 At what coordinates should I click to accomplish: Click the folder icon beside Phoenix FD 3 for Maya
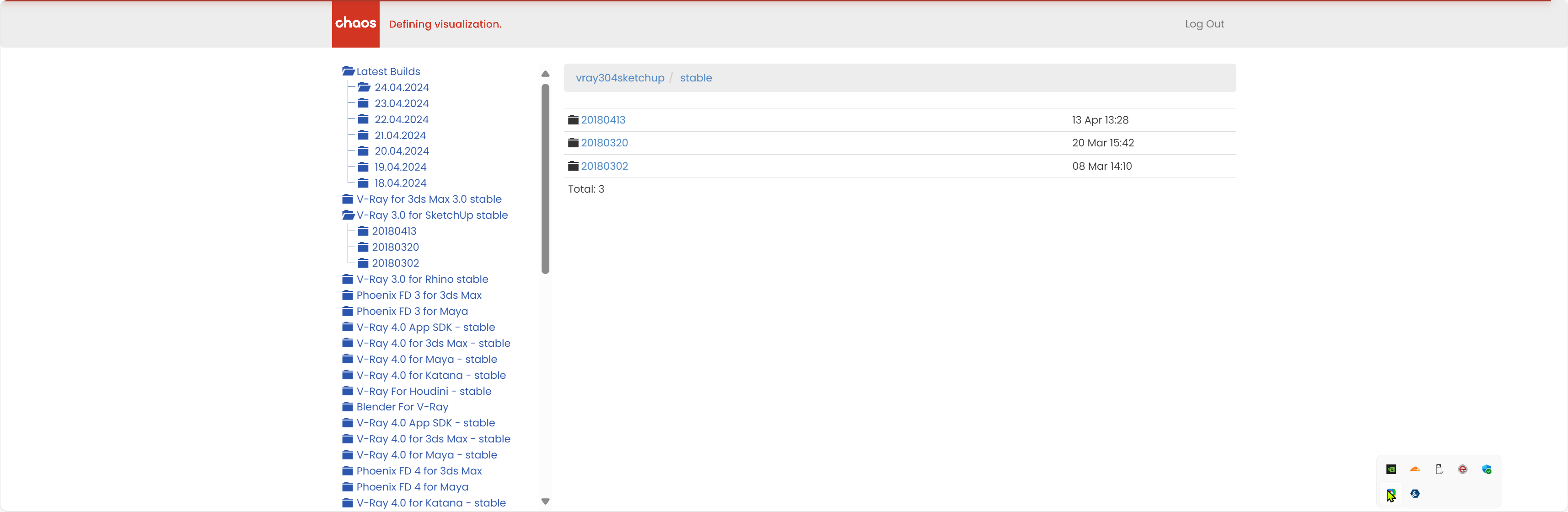tap(348, 311)
